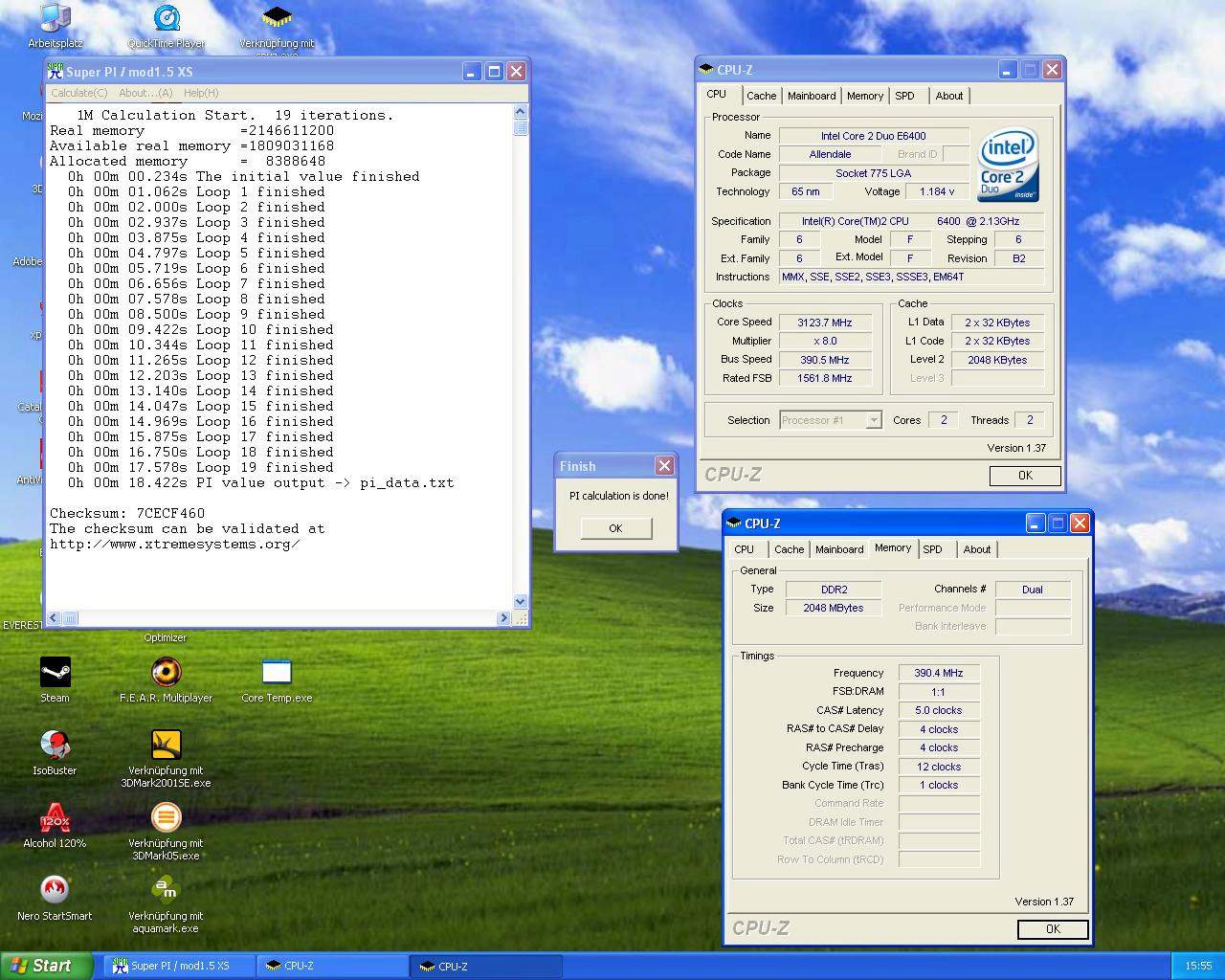The image size is (1225, 980).
Task: Click the memory Size value 2048 MBytes
Action: coord(834,608)
